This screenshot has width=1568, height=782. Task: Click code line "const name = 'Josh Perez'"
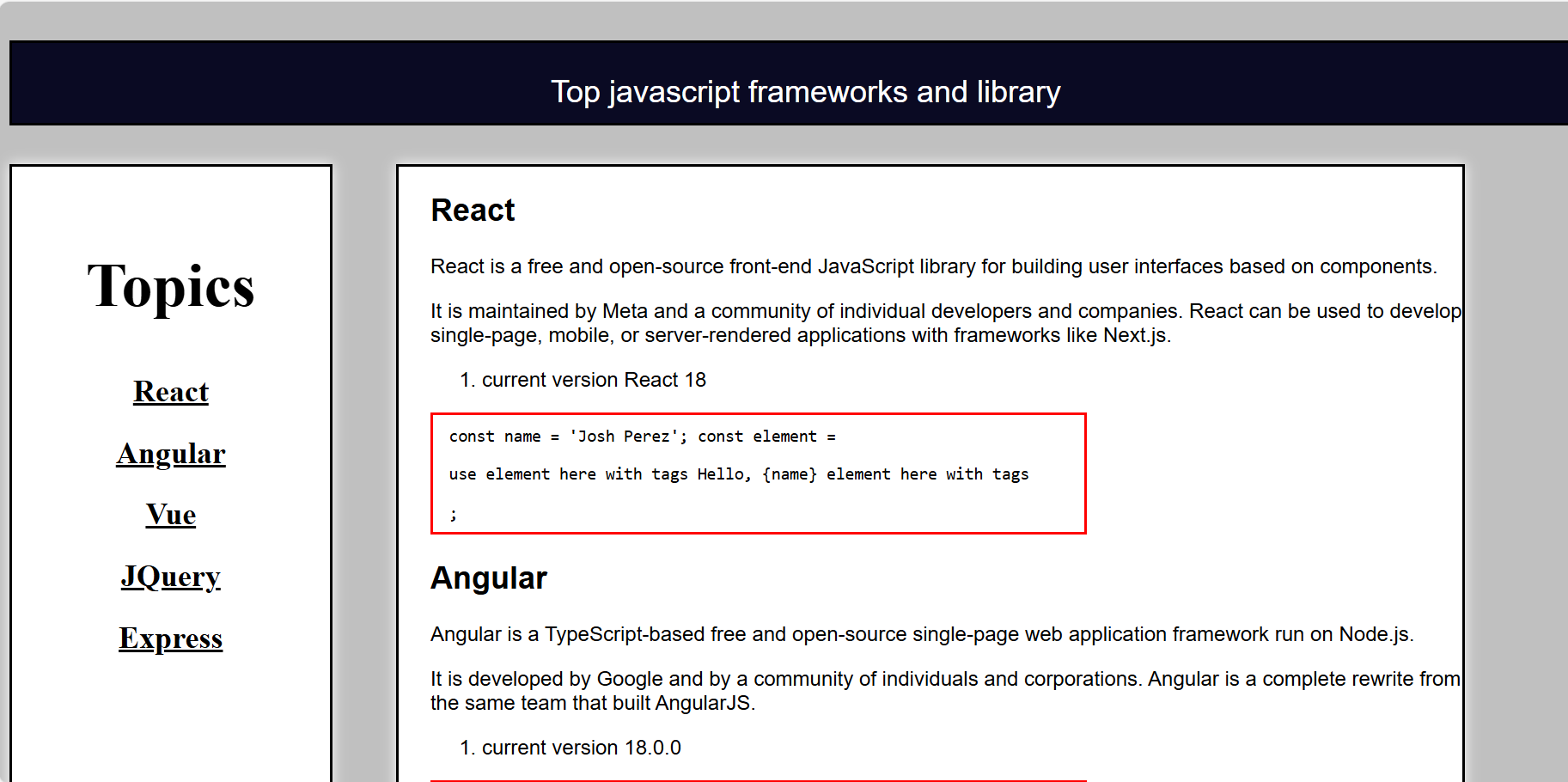[x=643, y=437]
